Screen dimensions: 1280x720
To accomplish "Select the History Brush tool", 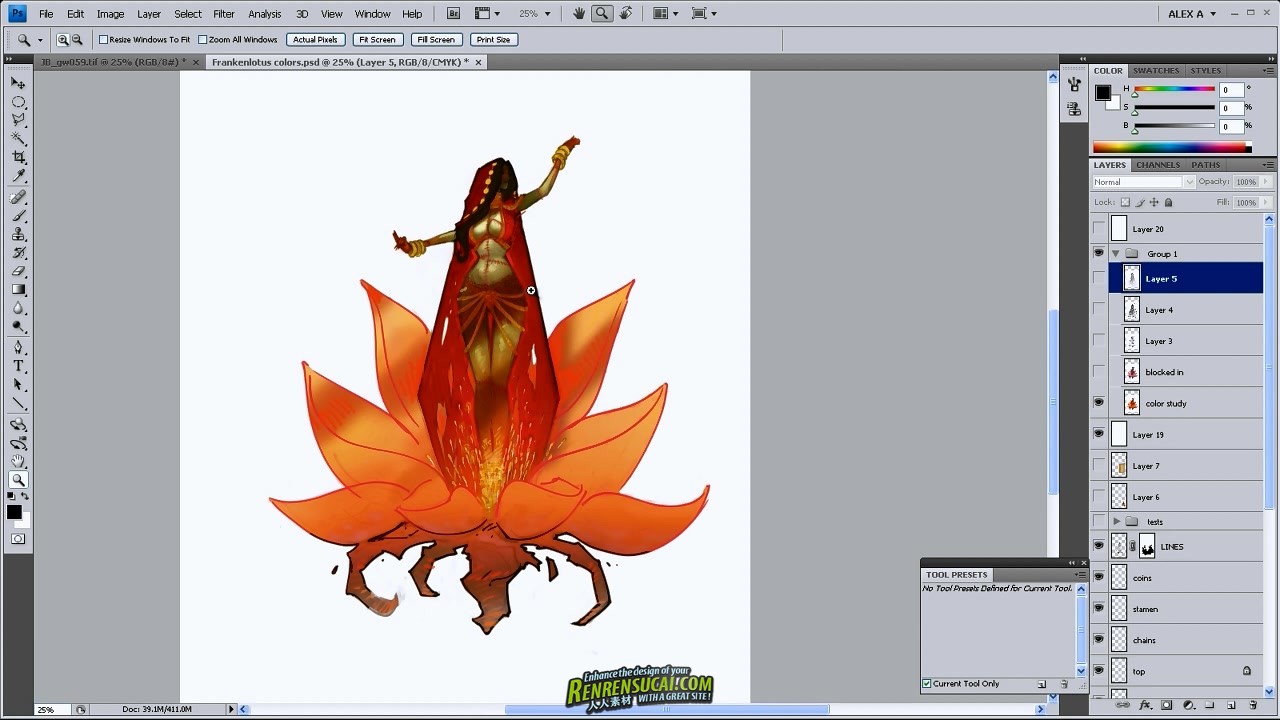I will coord(18,253).
